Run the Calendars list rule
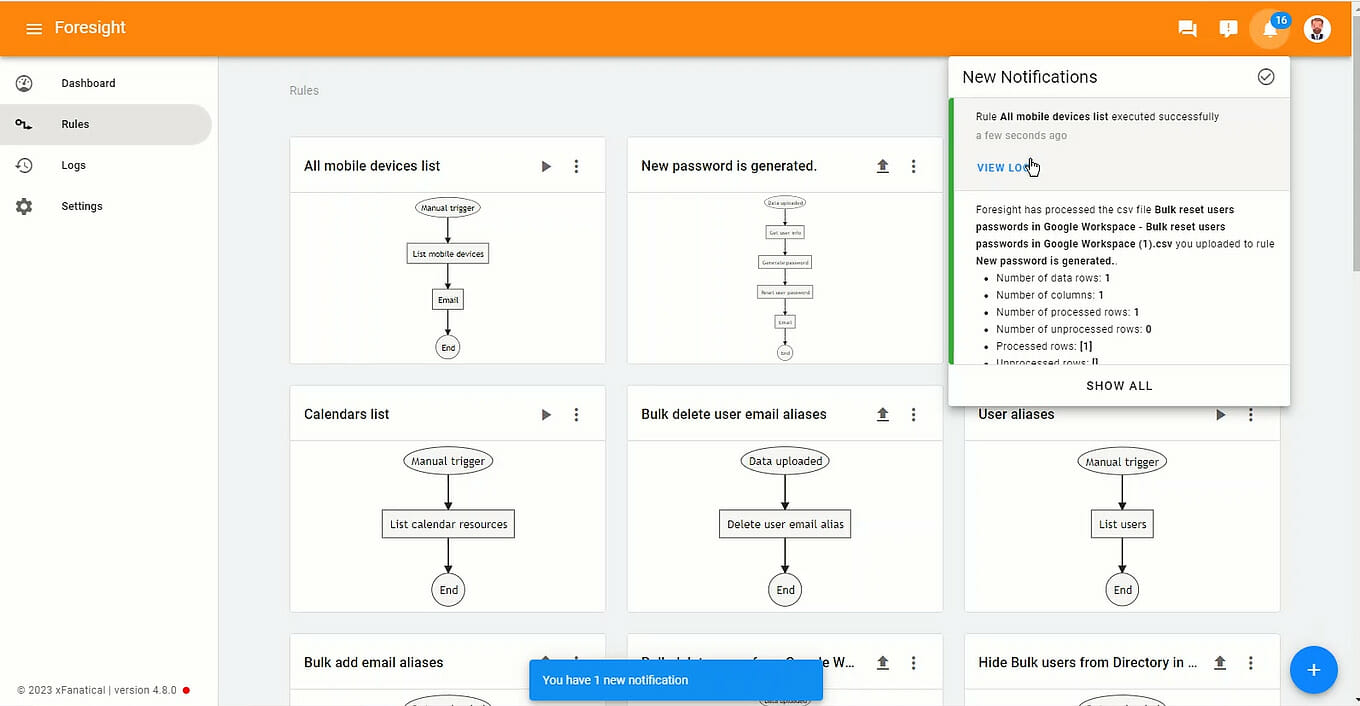The width and height of the screenshot is (1360, 706). coord(546,414)
